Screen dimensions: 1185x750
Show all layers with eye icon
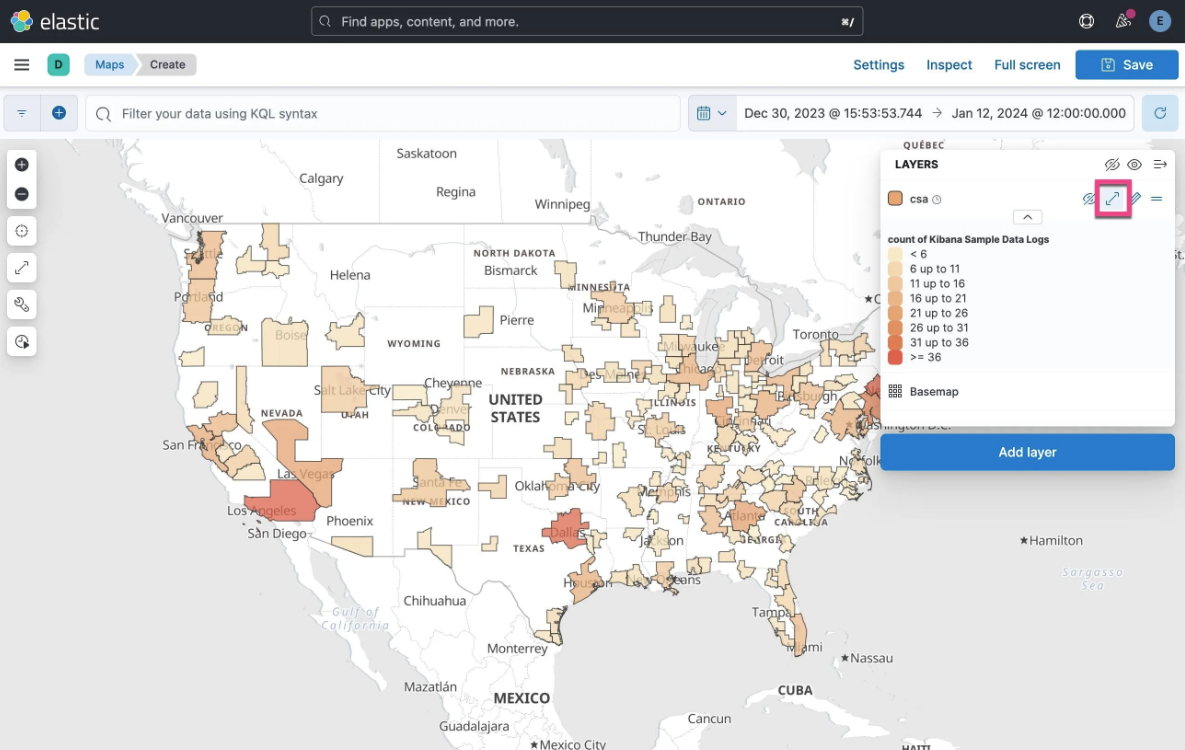pyautogui.click(x=1135, y=165)
